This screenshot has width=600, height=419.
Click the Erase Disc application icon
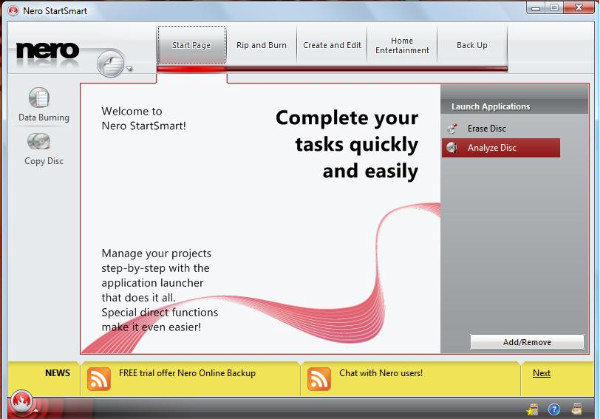453,128
